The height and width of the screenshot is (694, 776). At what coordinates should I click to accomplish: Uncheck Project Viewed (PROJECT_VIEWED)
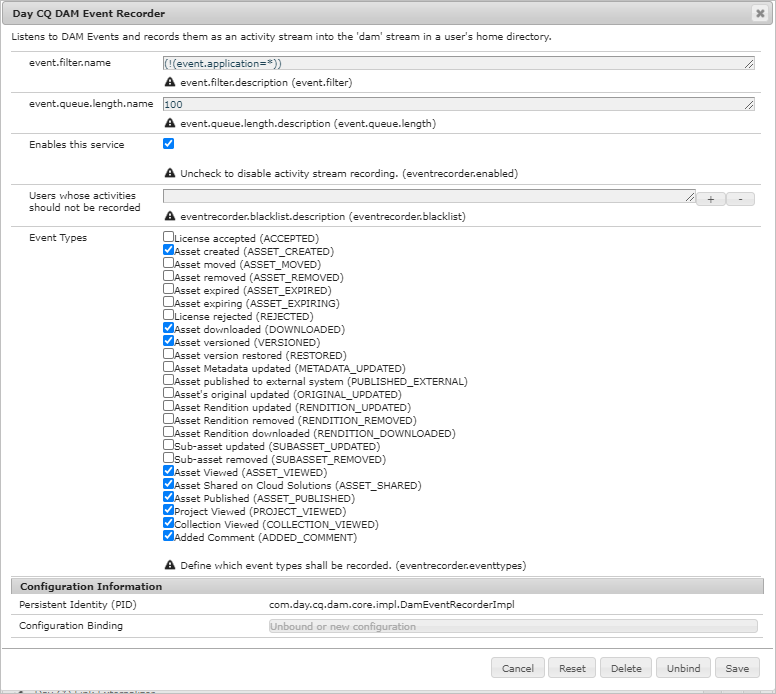pyautogui.click(x=168, y=510)
